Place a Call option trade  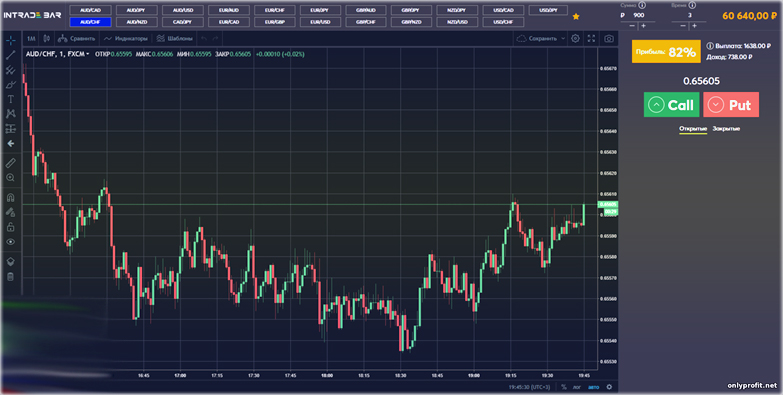click(671, 105)
